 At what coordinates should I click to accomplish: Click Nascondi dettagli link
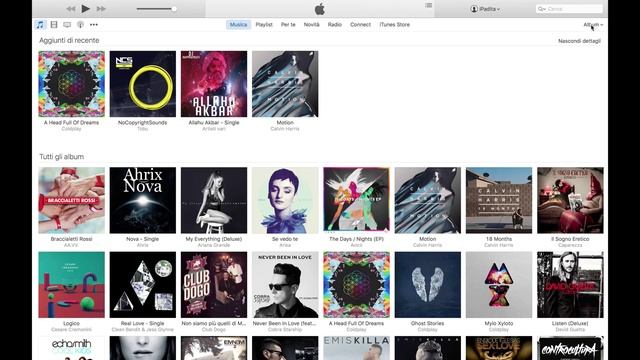579,41
